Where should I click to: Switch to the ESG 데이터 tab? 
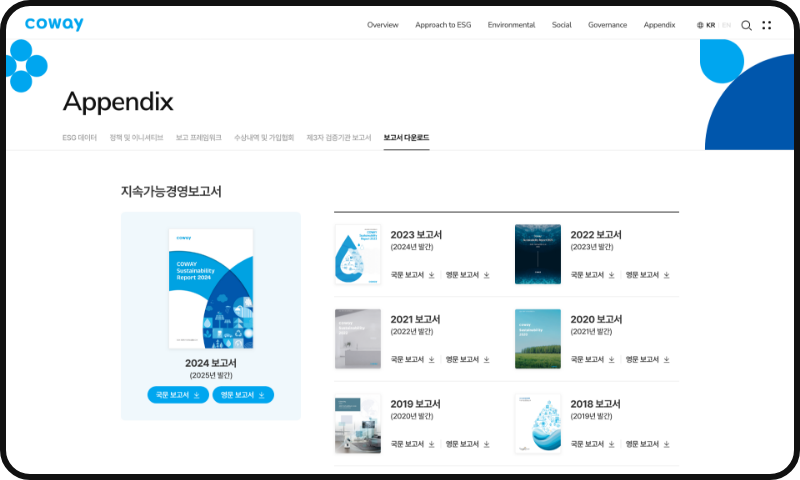coord(79,137)
